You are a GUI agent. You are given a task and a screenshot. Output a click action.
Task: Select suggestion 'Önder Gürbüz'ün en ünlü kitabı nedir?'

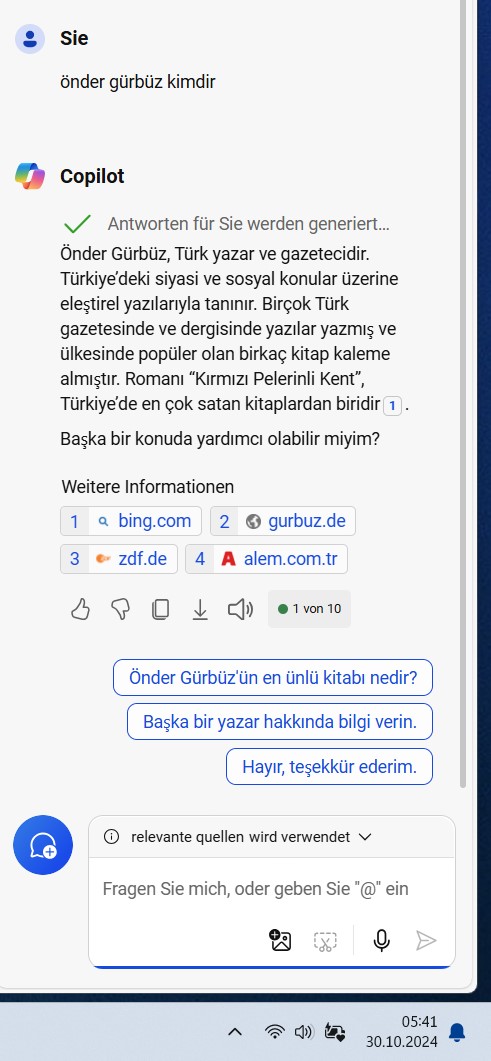pyautogui.click(x=273, y=677)
